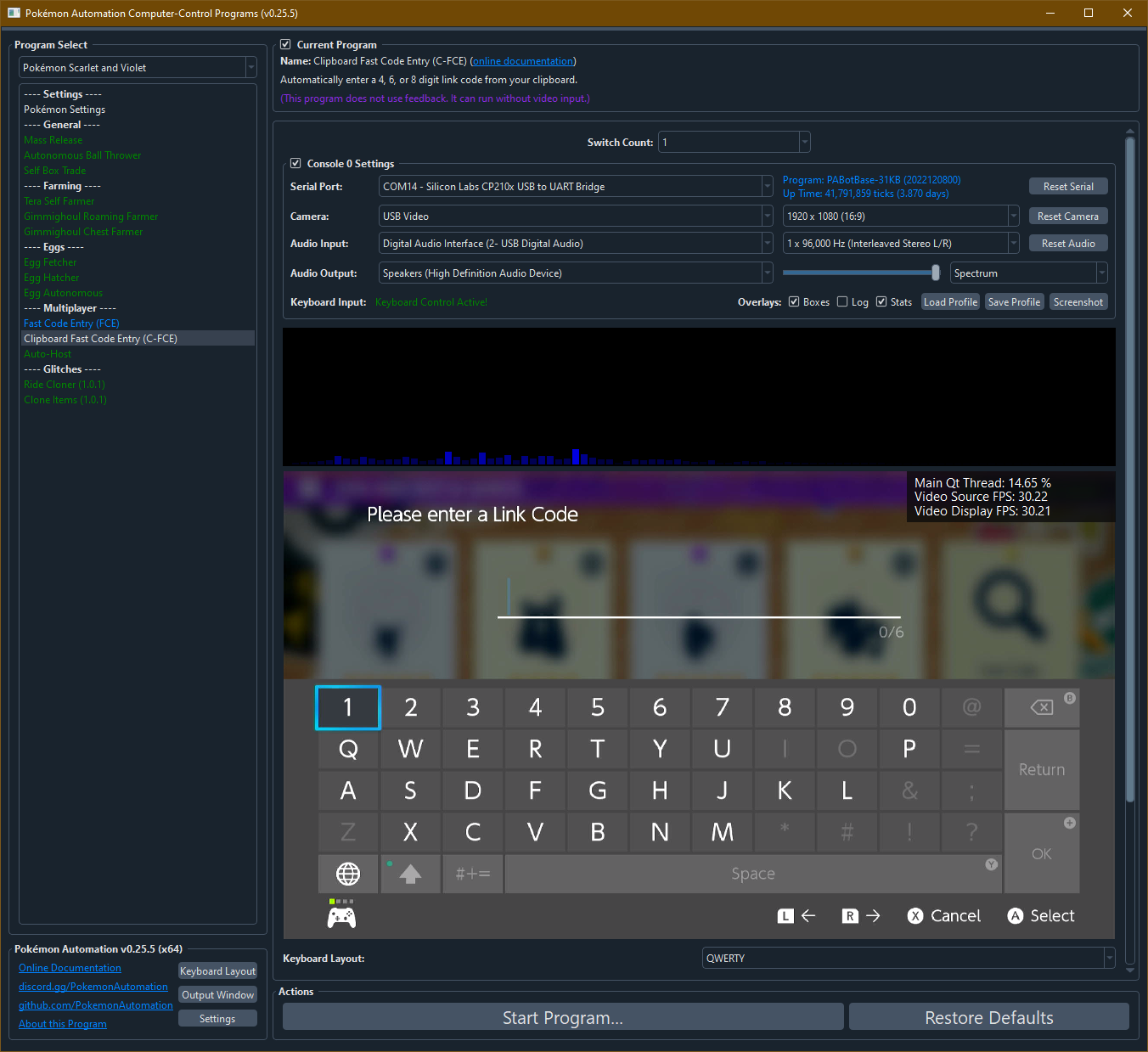This screenshot has height=1052, width=1148.
Task: Enable the Log overlay checkbox
Action: pyautogui.click(x=842, y=302)
